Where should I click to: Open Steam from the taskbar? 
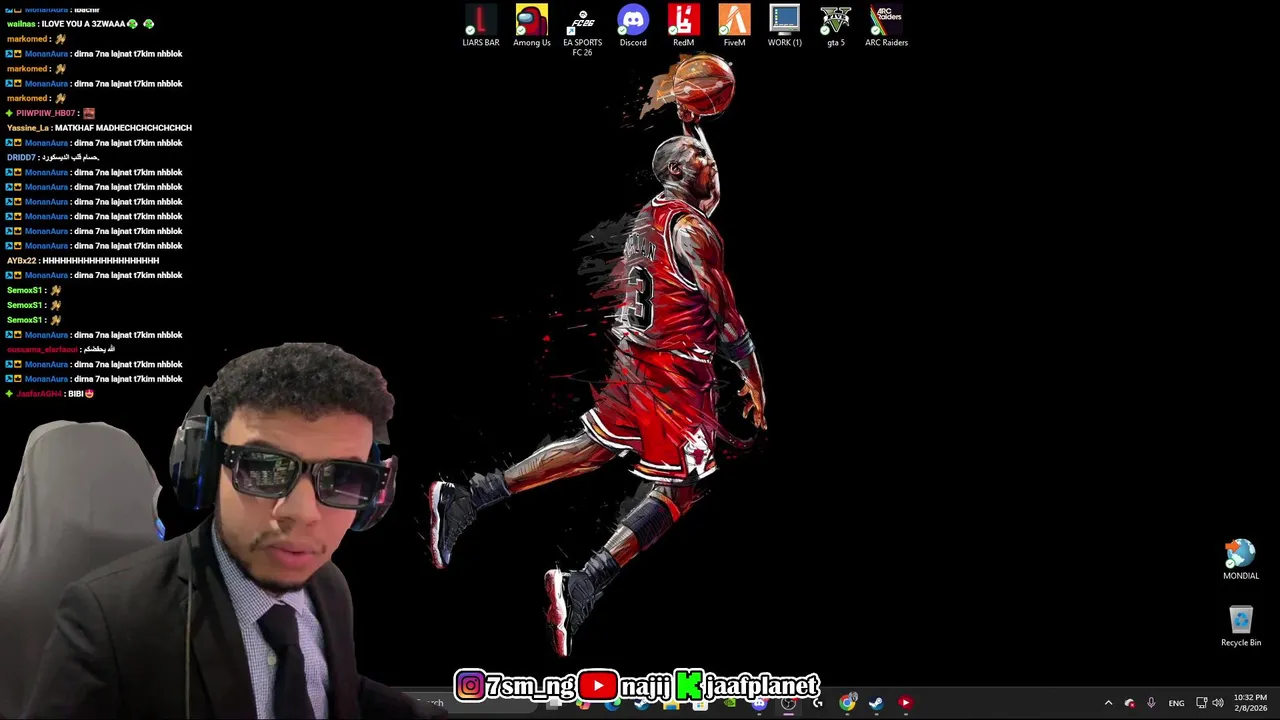coord(876,703)
